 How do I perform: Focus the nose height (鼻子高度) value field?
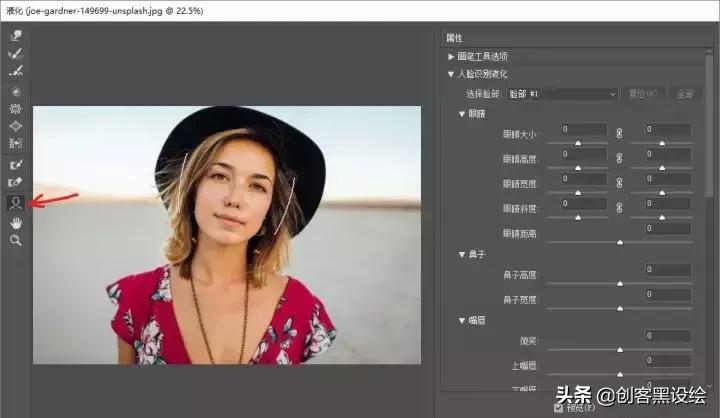(668, 270)
